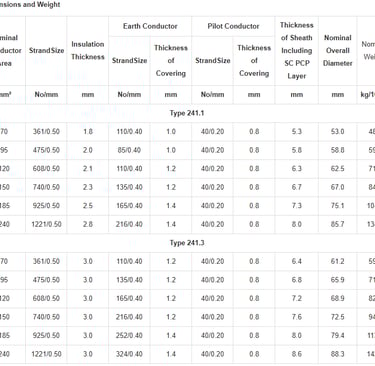This screenshot has width=375, height=366.
Task: Click the Earth Conductor column group header
Action: coord(150,26)
